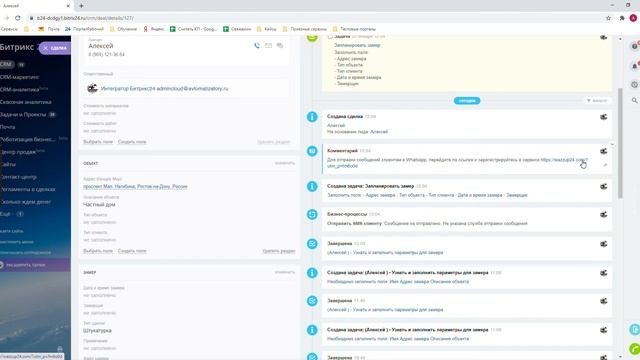This screenshot has height=360, width=640.
Task: Click info icon beside Создана задача: Запланировать замер
Action: pos(312,187)
